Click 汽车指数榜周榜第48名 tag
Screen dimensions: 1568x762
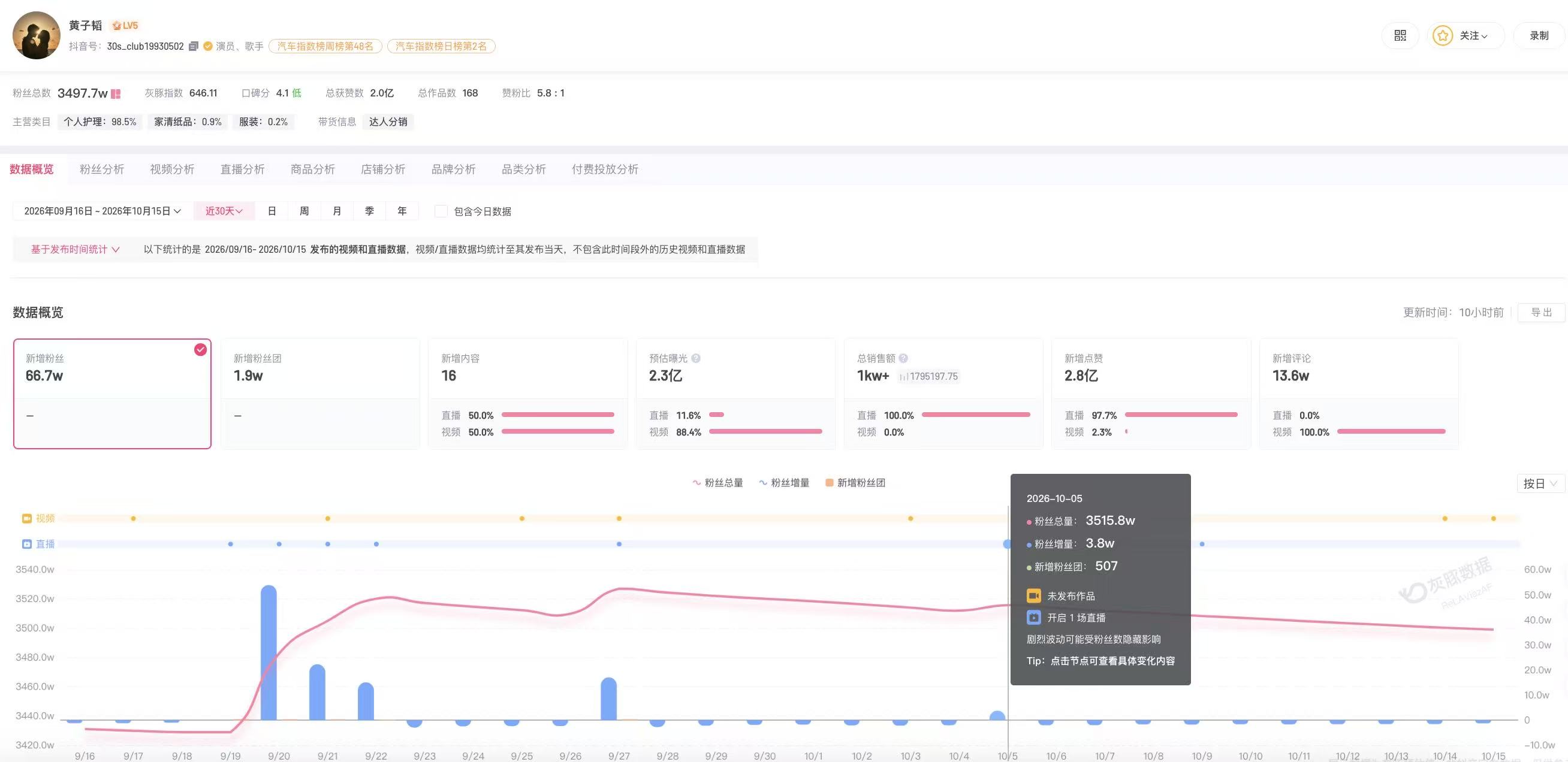pyautogui.click(x=325, y=46)
